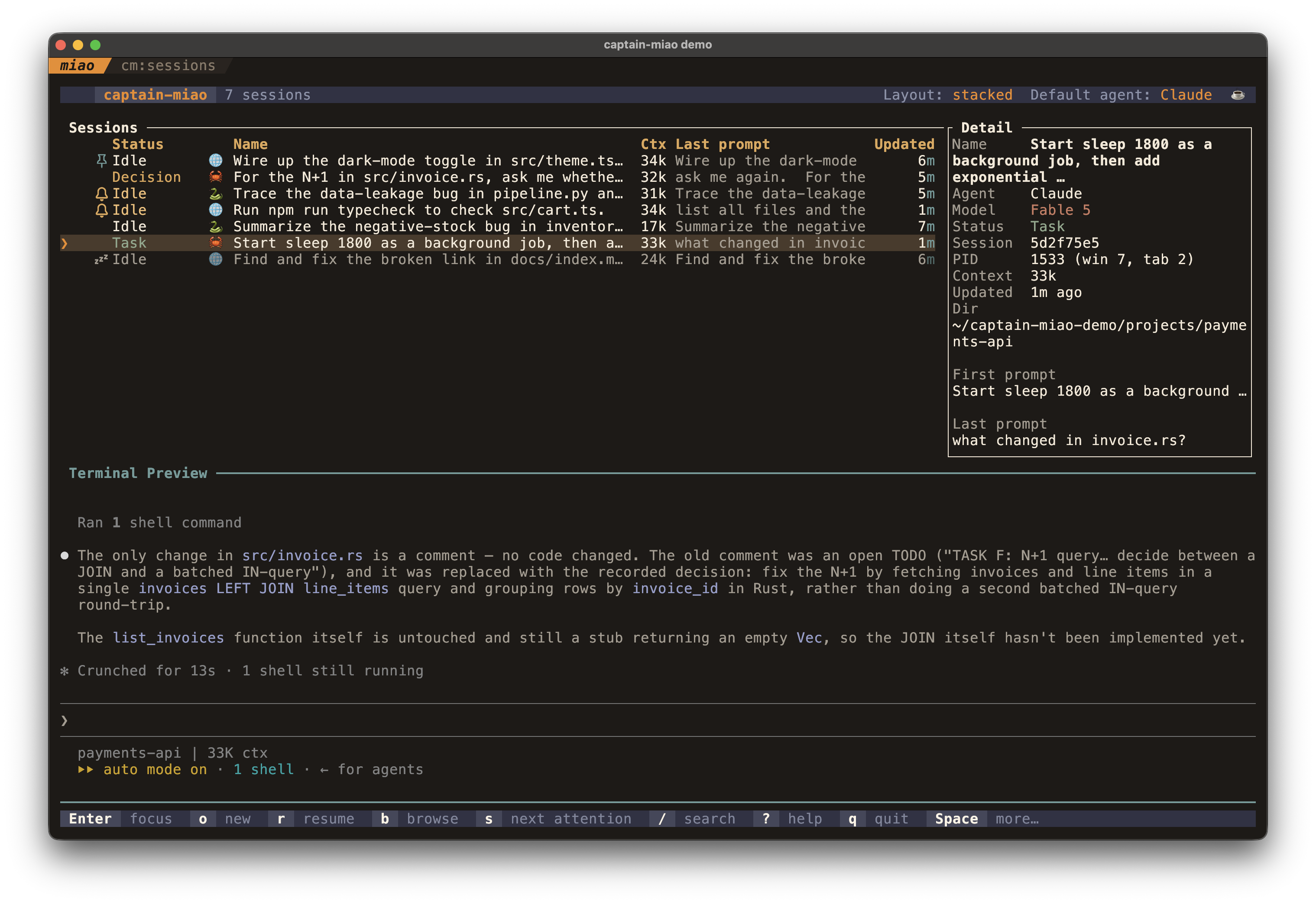Click 'Ran 1 shell command' line
The height and width of the screenshot is (904, 1316).
coord(159,523)
